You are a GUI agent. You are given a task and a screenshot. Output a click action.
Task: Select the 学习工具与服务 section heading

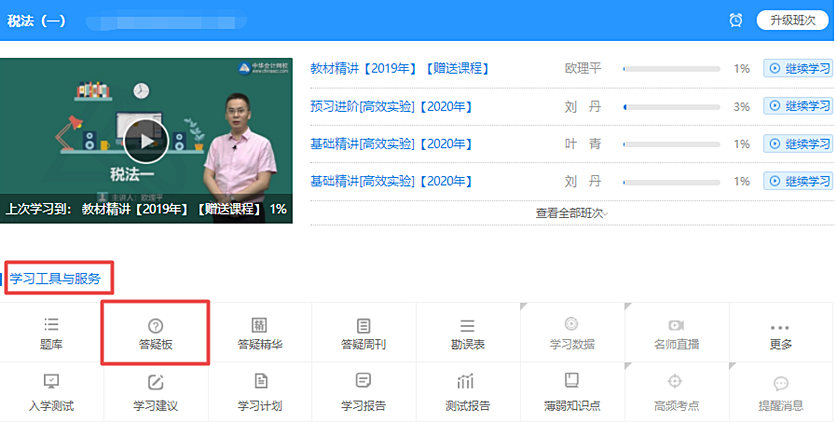coord(56,278)
